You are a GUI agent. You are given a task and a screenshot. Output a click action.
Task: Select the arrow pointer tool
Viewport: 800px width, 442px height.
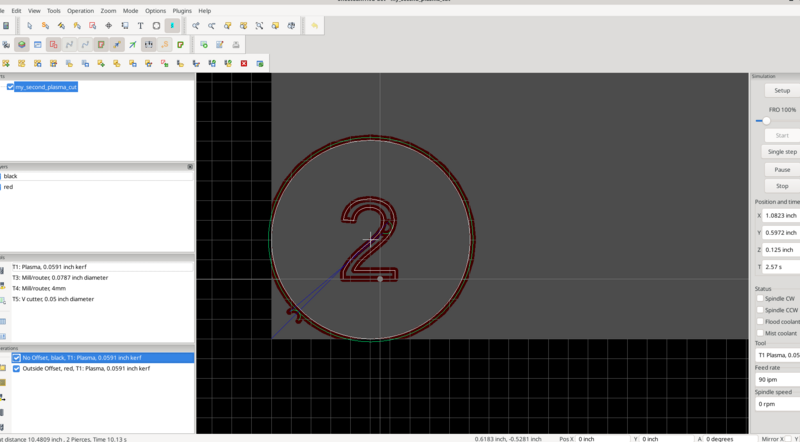pos(30,26)
